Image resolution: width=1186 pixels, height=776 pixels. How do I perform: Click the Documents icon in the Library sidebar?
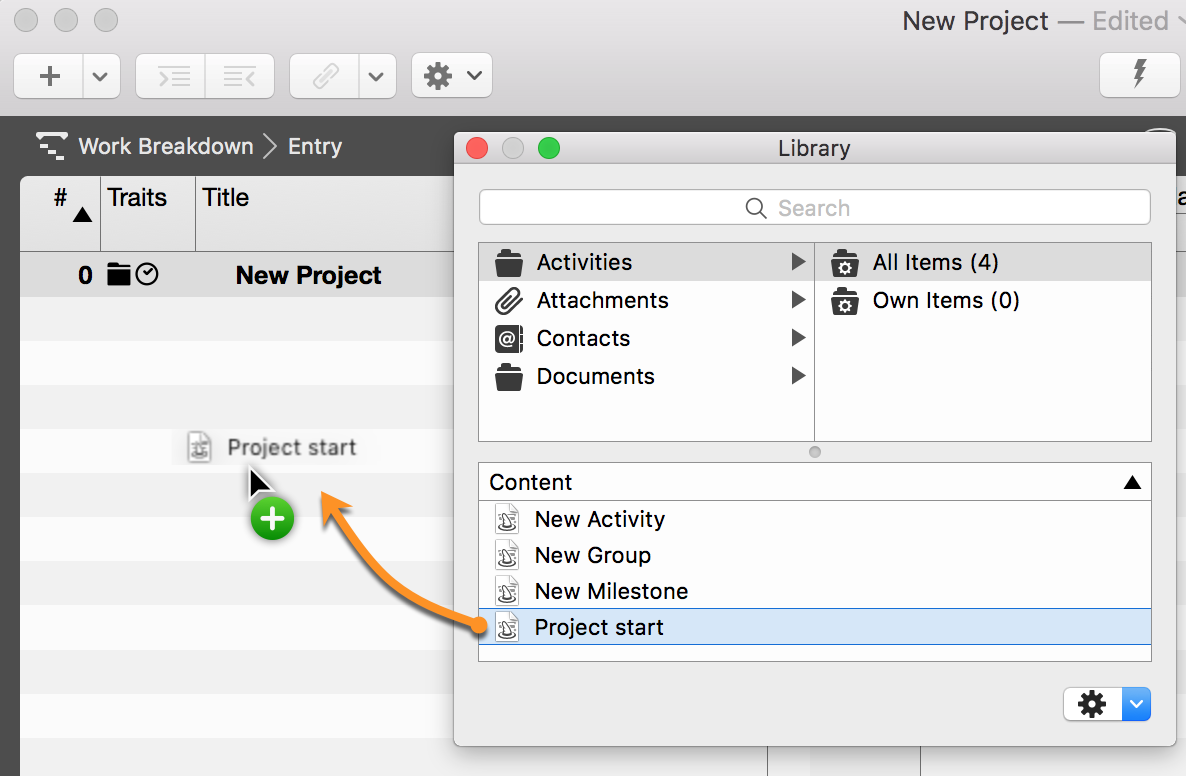509,377
